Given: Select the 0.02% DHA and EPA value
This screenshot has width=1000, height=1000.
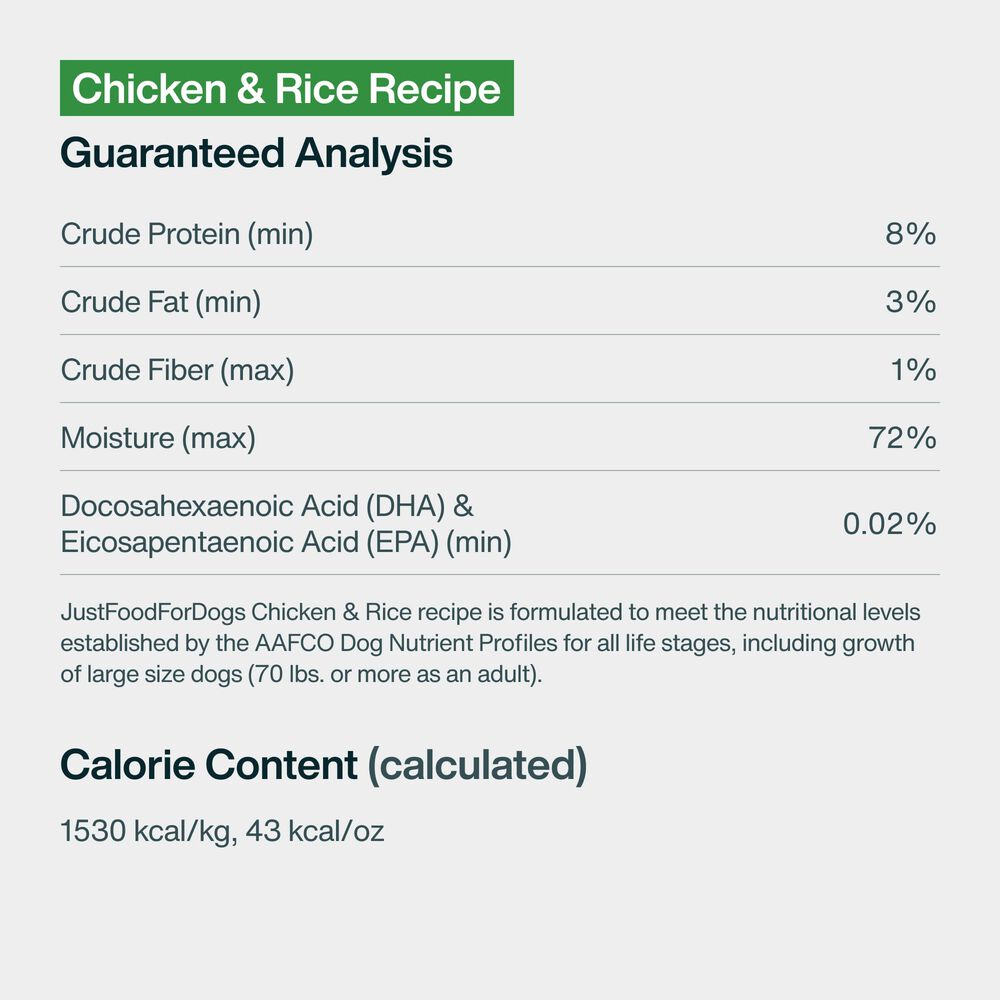Looking at the screenshot, I should tap(889, 523).
